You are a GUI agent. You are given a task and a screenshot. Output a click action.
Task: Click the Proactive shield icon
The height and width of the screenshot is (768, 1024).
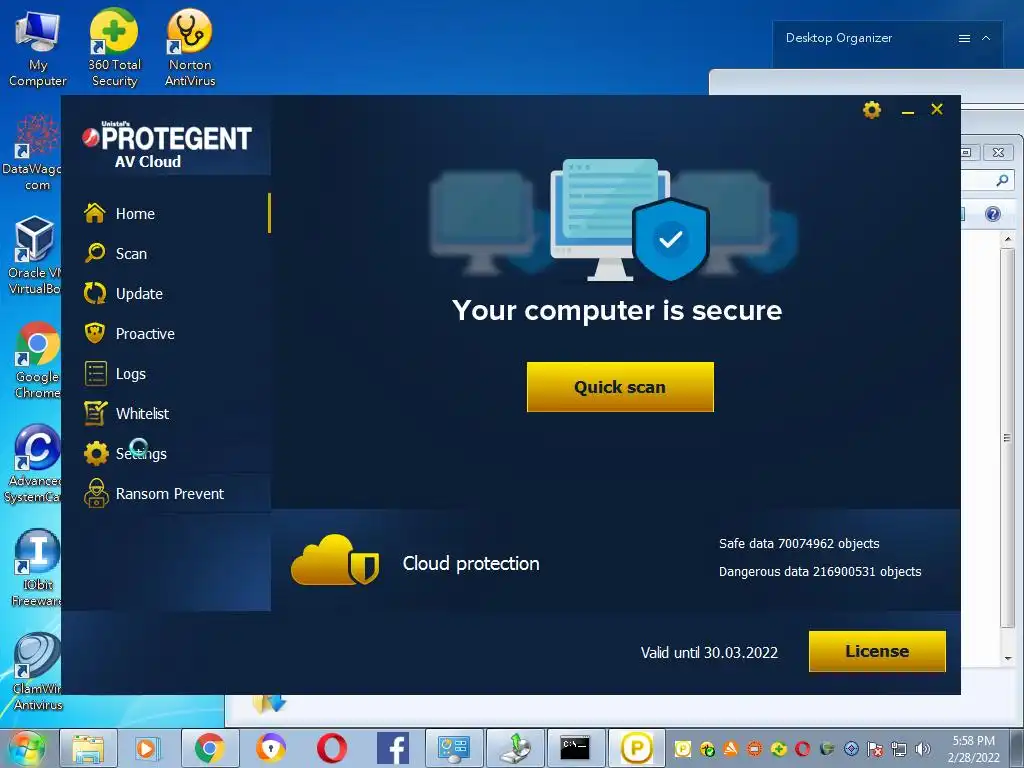(x=95, y=333)
